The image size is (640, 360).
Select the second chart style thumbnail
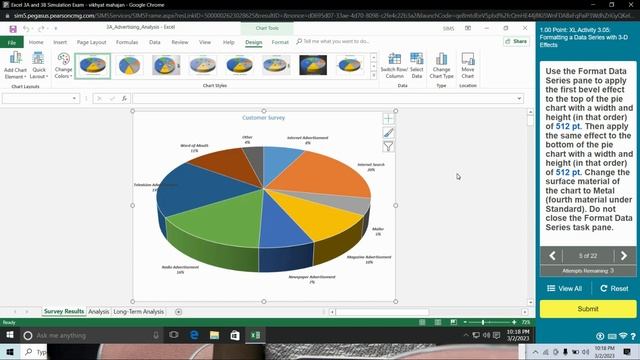tap(129, 65)
